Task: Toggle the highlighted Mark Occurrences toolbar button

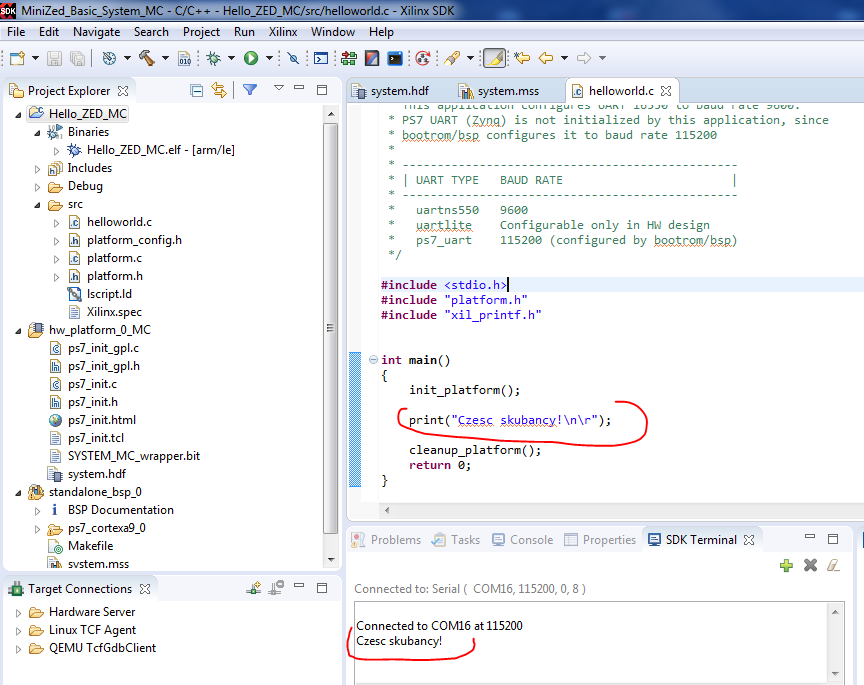Action: [x=494, y=59]
